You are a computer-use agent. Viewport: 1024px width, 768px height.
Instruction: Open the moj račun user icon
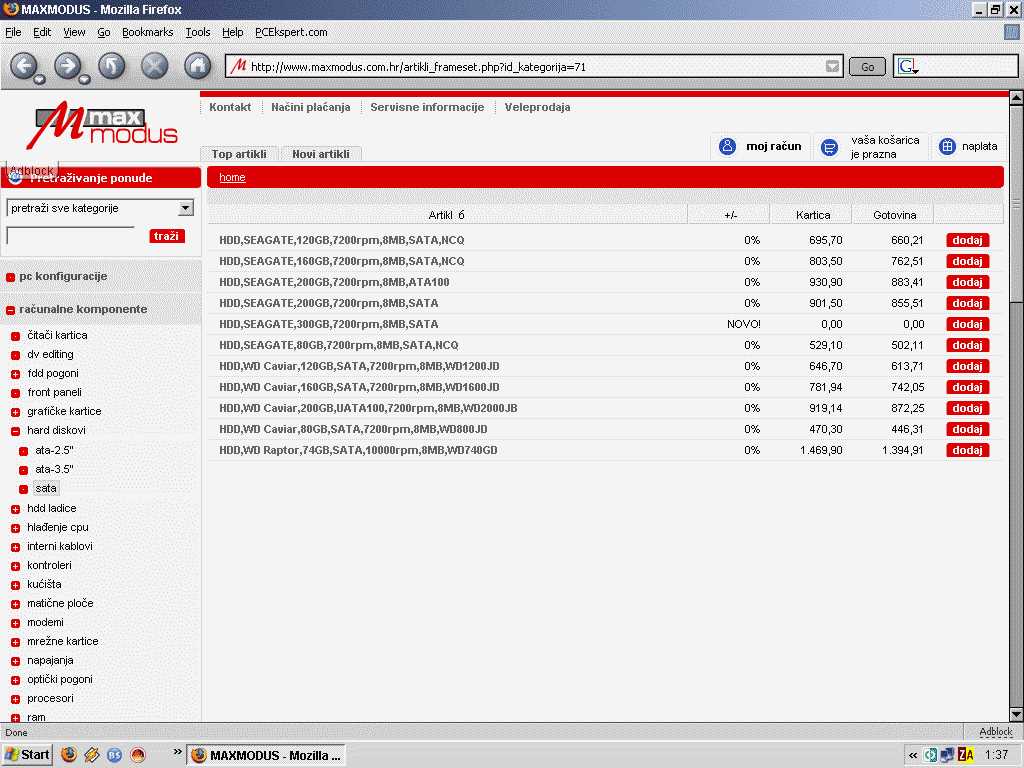[728, 147]
